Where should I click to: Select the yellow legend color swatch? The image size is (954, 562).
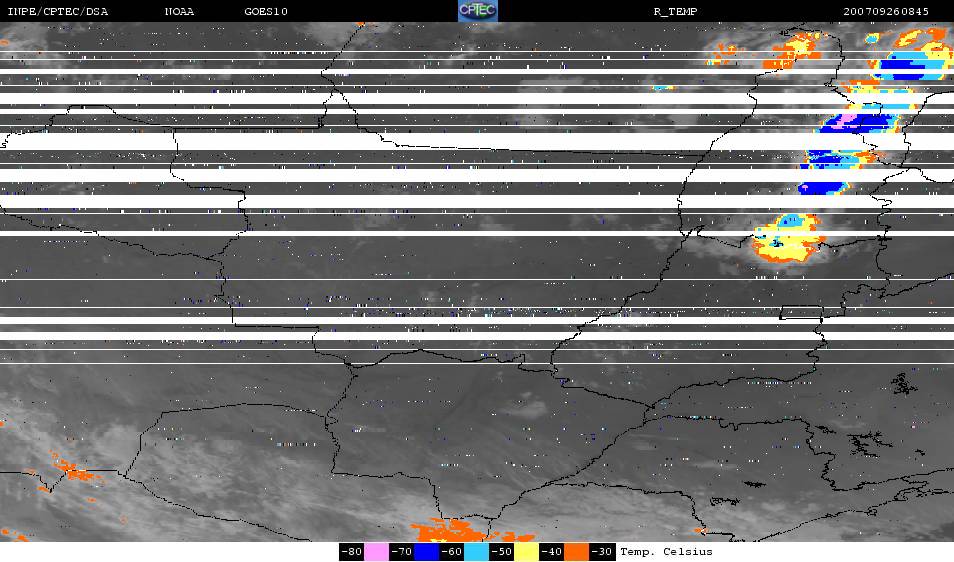point(526,552)
